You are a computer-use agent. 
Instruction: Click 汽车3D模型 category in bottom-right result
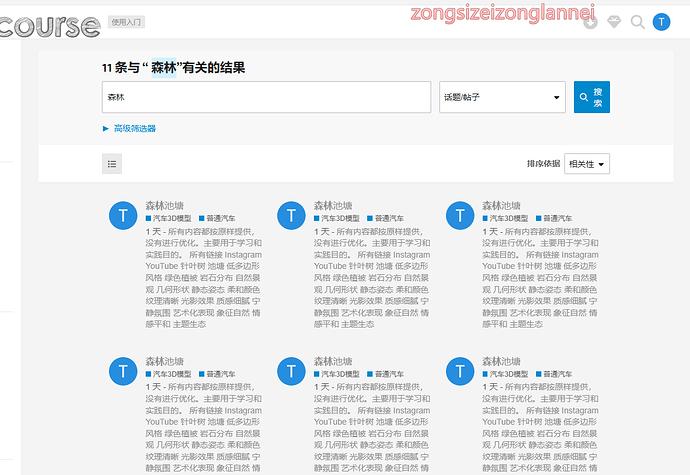click(x=505, y=374)
